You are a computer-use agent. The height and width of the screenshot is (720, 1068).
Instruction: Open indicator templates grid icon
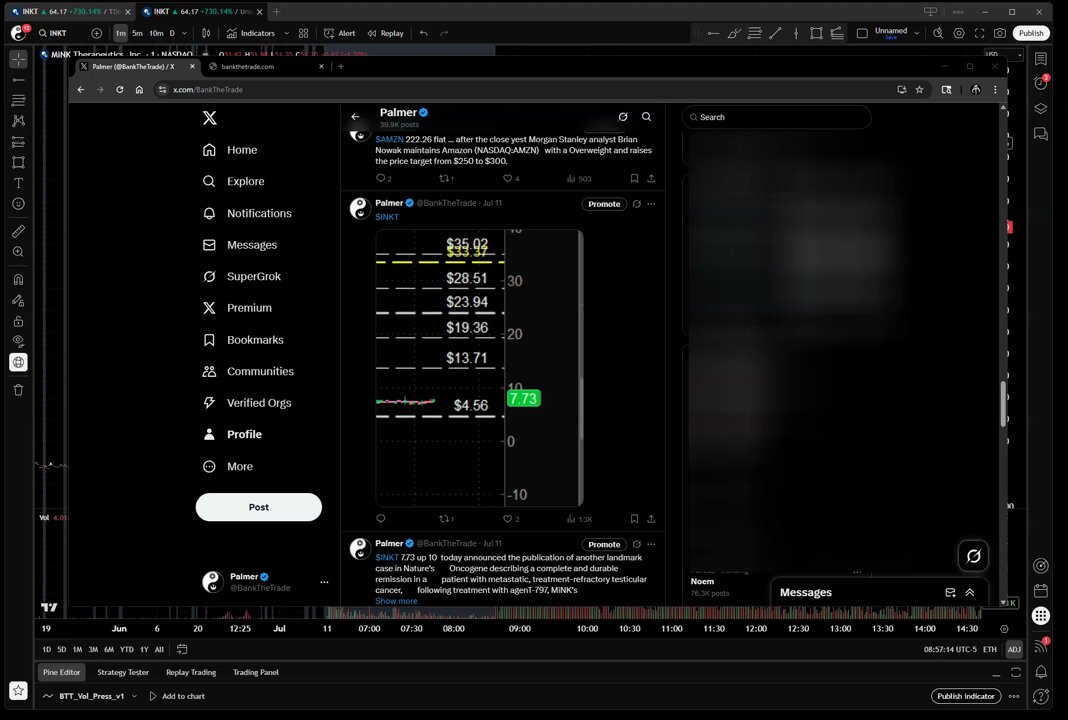tap(304, 33)
